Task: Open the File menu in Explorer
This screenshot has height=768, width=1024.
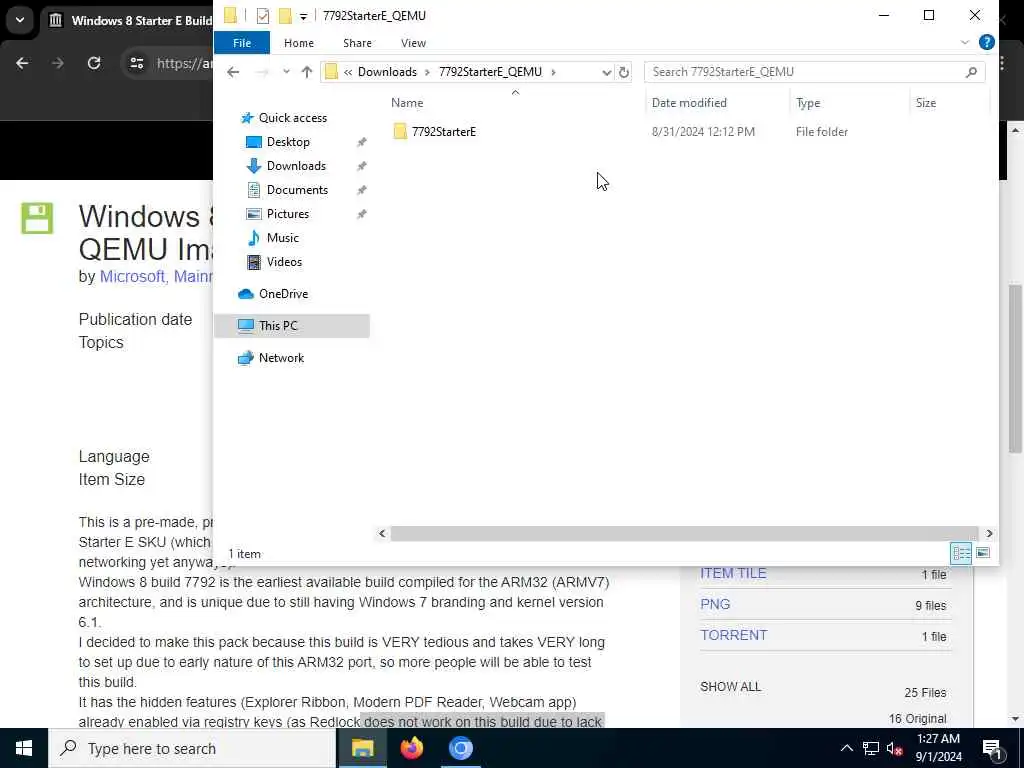Action: click(x=242, y=43)
